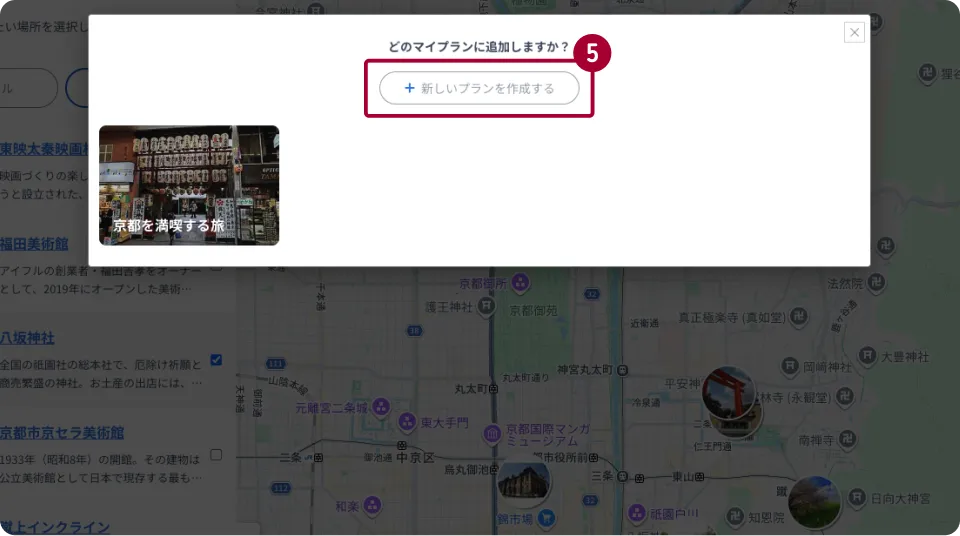Click the 南禅寺 temple marker icon
The width and height of the screenshot is (960, 536).
(847, 439)
